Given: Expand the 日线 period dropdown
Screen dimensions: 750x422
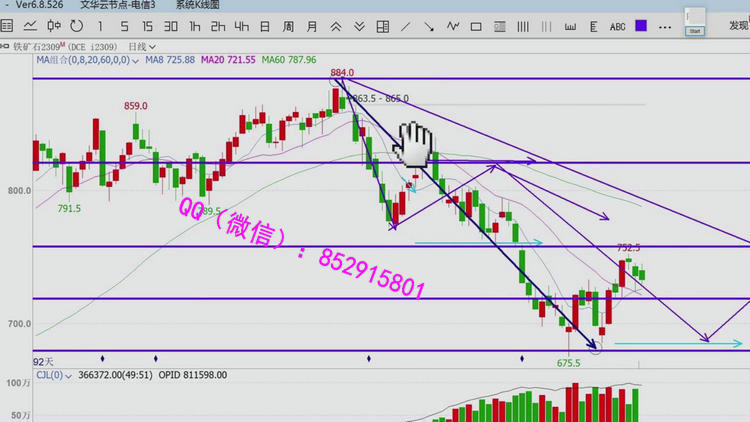Looking at the screenshot, I should (x=142, y=46).
